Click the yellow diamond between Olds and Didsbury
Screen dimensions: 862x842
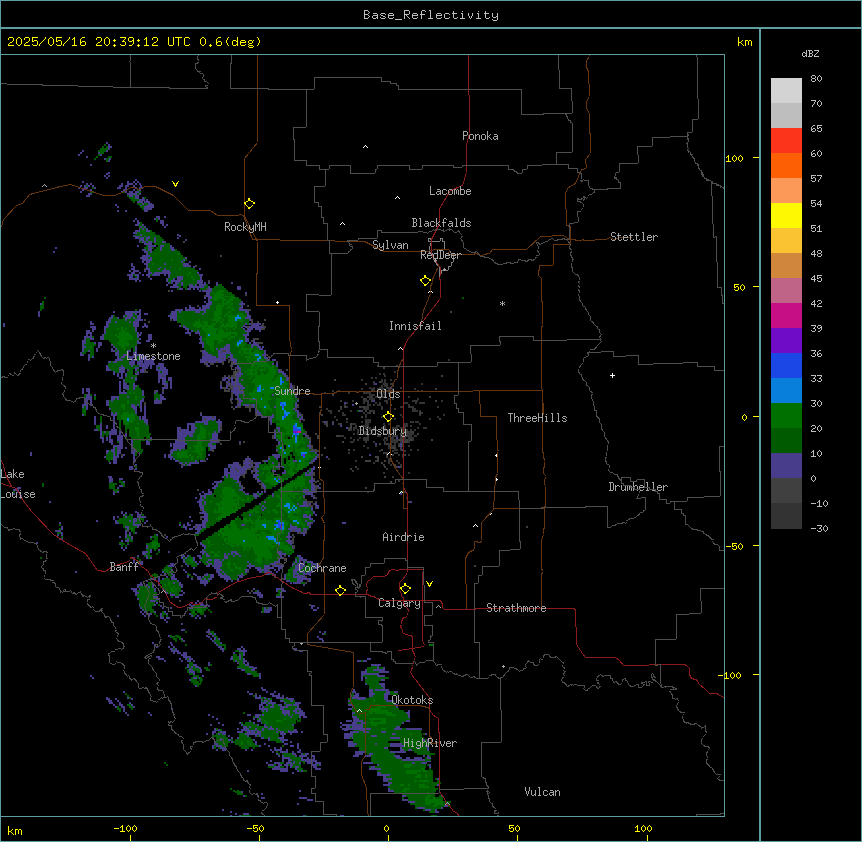click(388, 417)
